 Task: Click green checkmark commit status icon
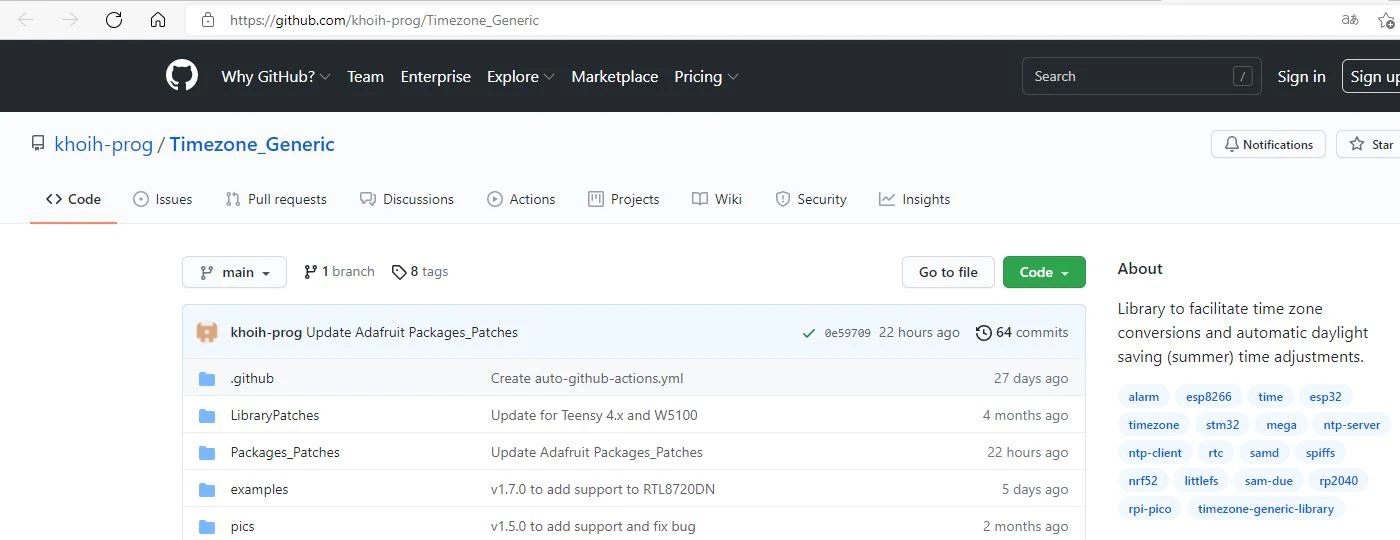(808, 333)
